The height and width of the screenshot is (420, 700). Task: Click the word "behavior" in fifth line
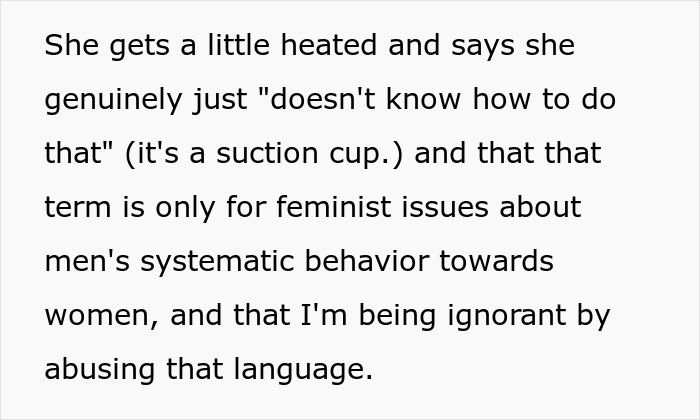point(367,261)
